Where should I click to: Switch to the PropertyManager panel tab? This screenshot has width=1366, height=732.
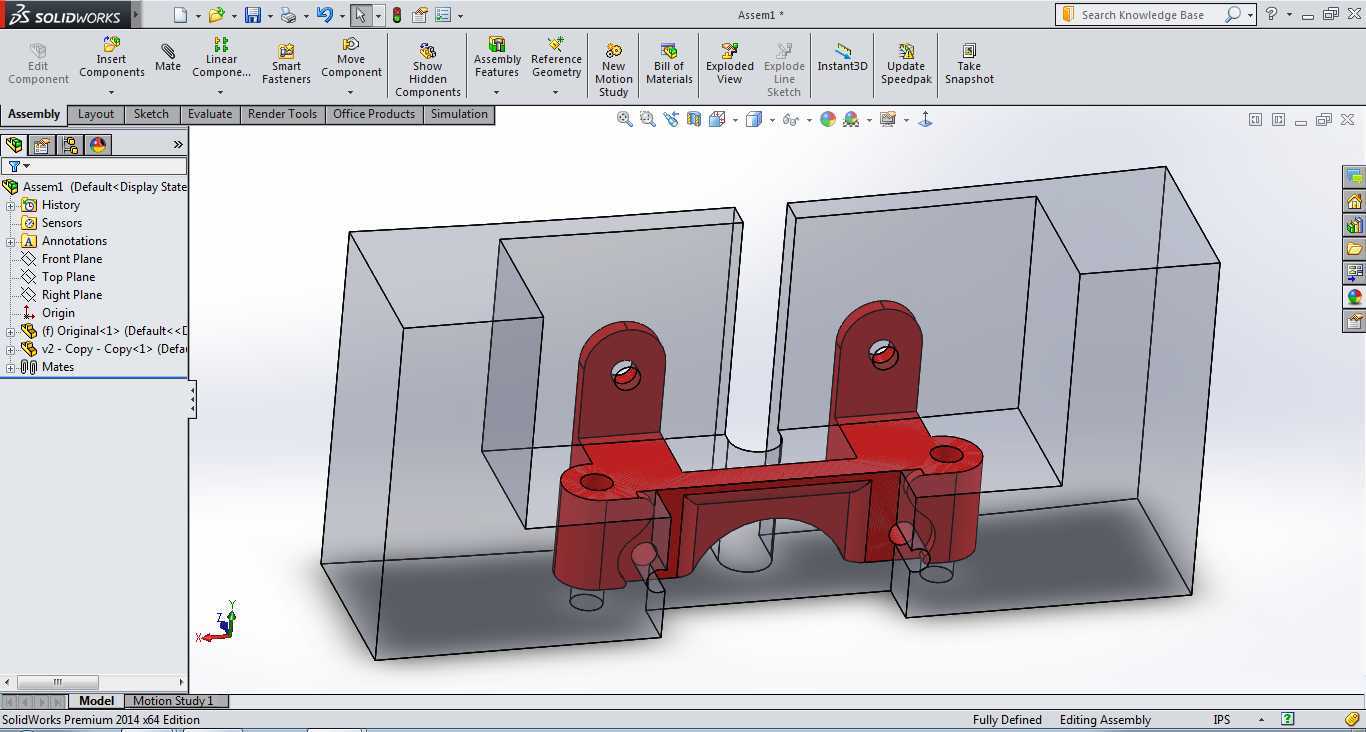click(42, 145)
